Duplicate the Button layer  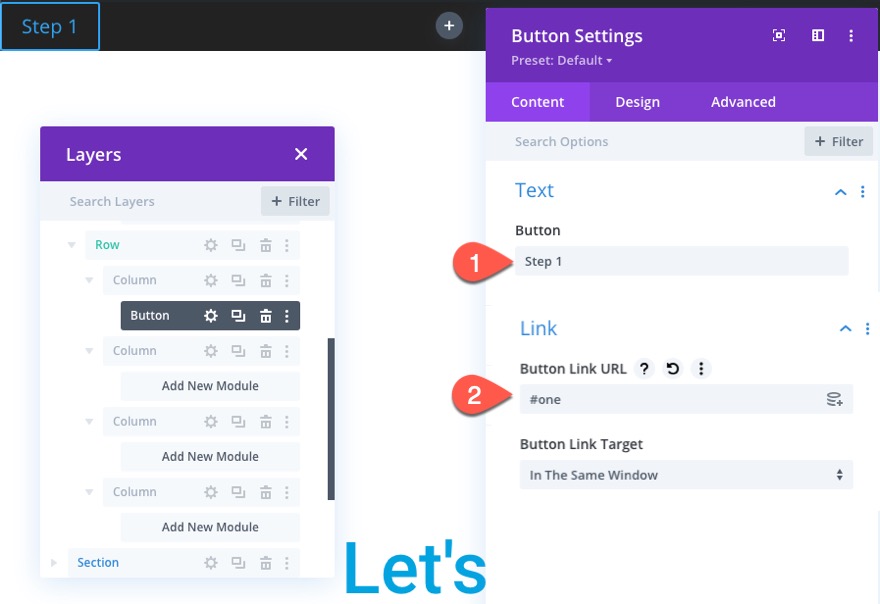(238, 316)
